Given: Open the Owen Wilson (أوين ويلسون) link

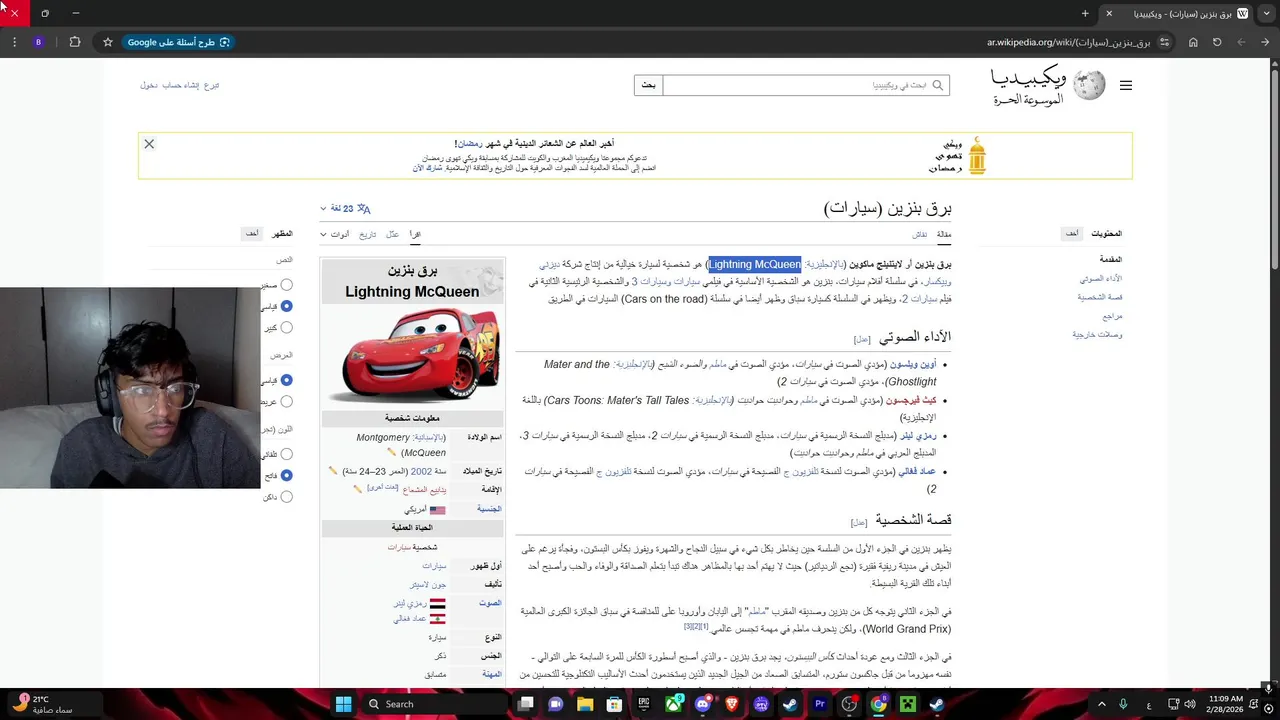Looking at the screenshot, I should click(914, 365).
